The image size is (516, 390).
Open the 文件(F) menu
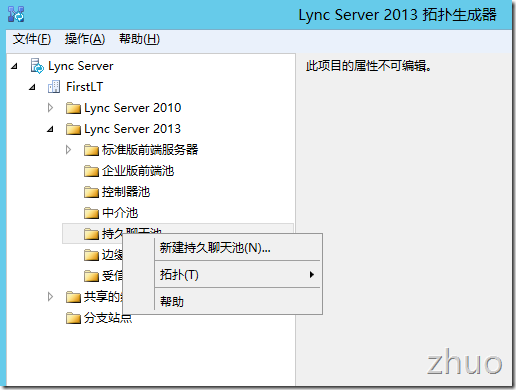coord(32,39)
